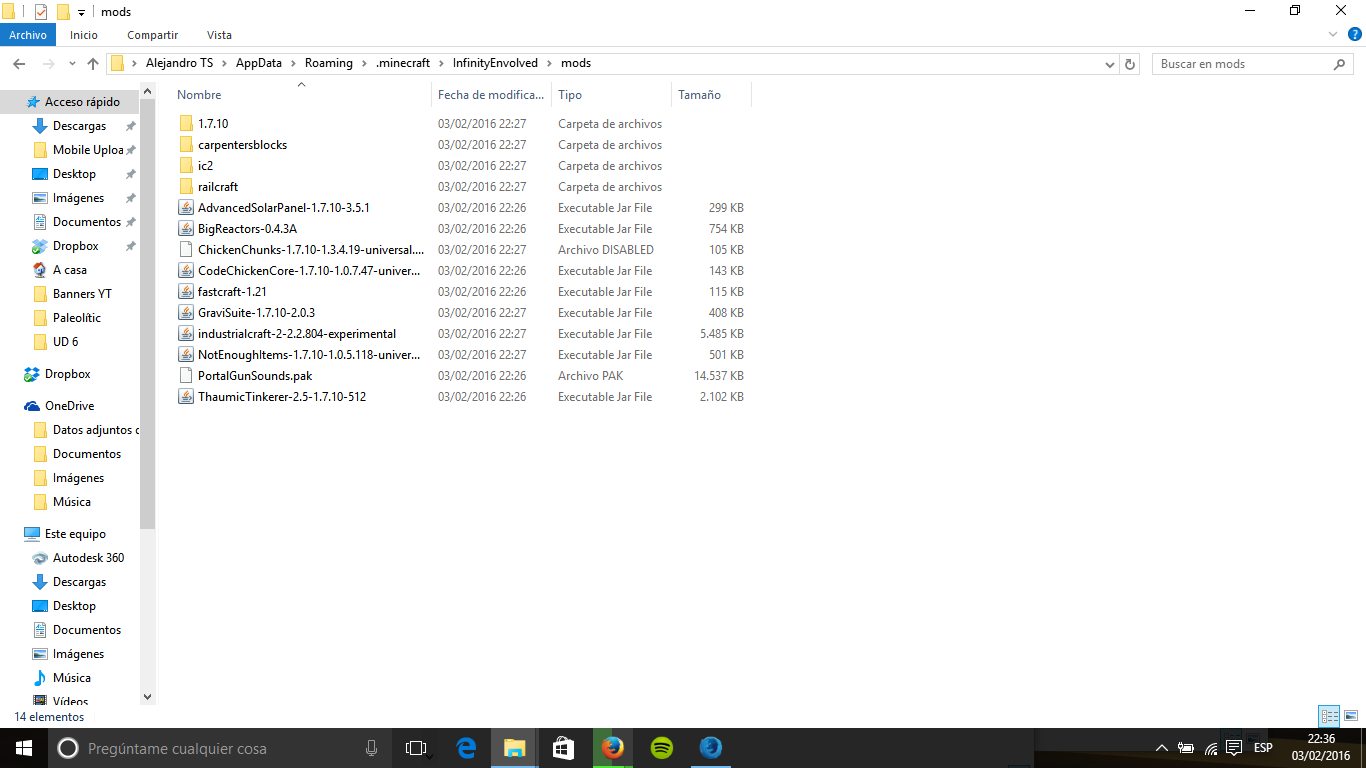
Task: Sort by the Nombre column header
Action: click(x=199, y=95)
